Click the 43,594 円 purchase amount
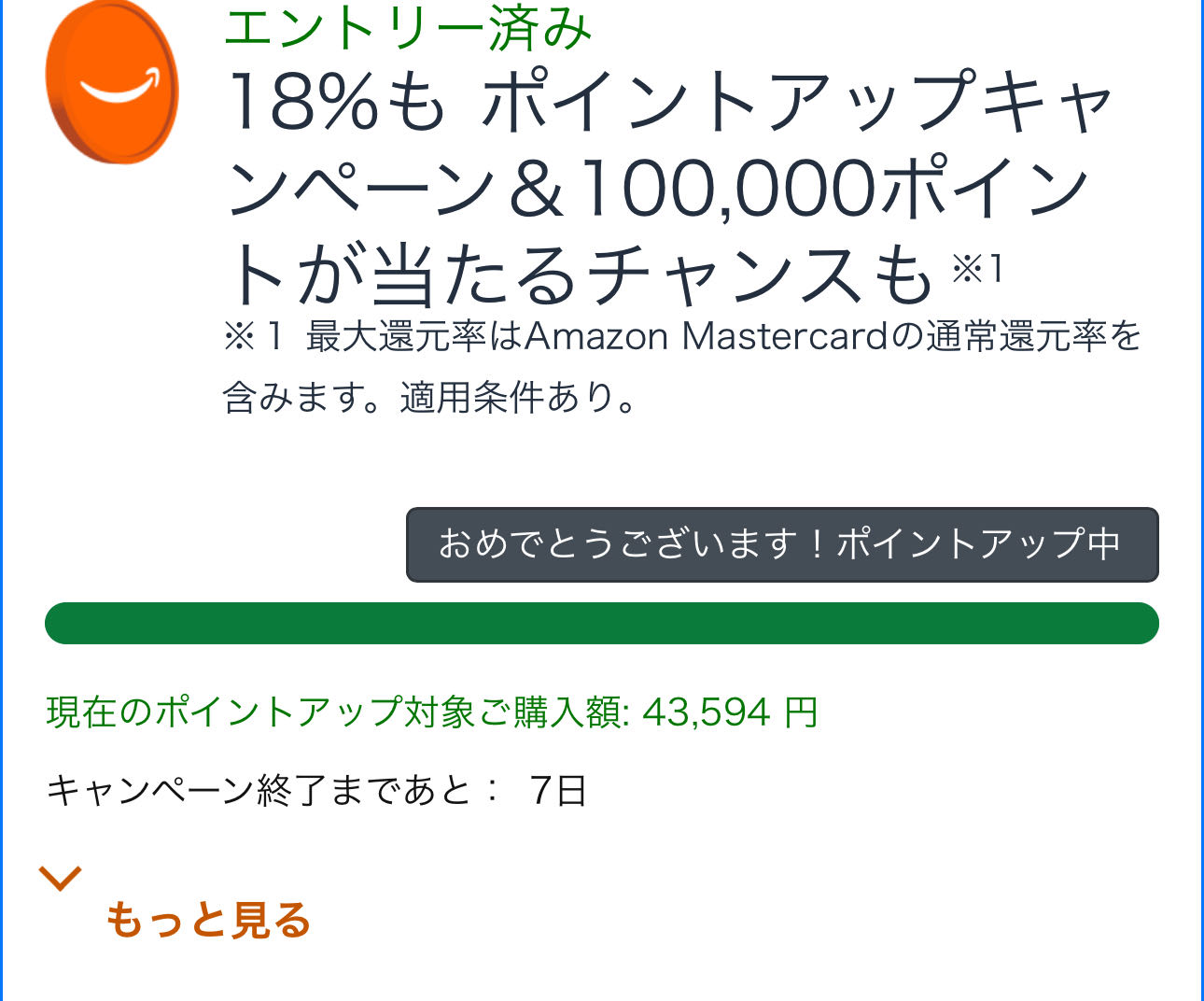Image resolution: width=1204 pixels, height=1001 pixels. coord(730,712)
